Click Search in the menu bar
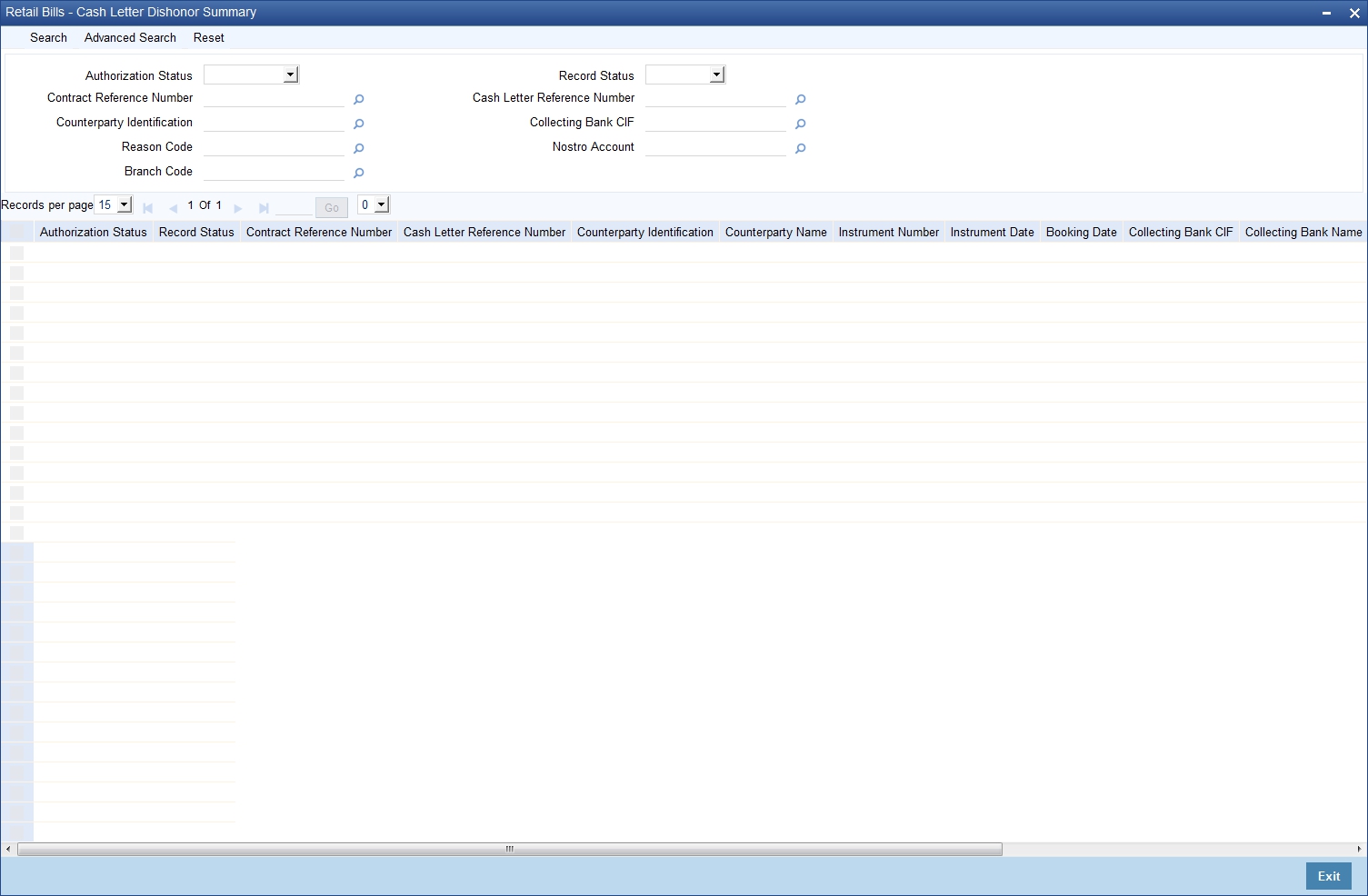 [x=48, y=37]
